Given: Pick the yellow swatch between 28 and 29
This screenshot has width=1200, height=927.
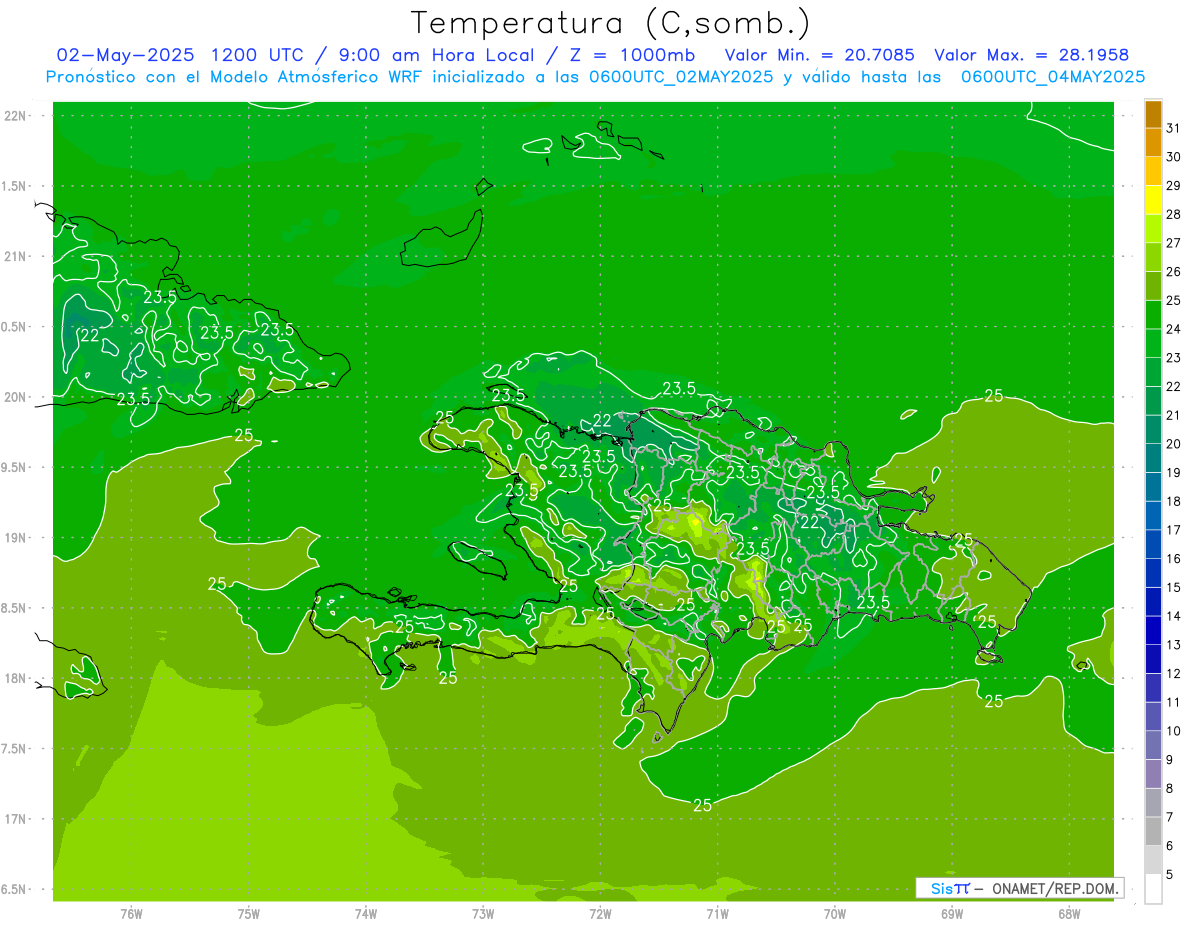Looking at the screenshot, I should click(1153, 200).
